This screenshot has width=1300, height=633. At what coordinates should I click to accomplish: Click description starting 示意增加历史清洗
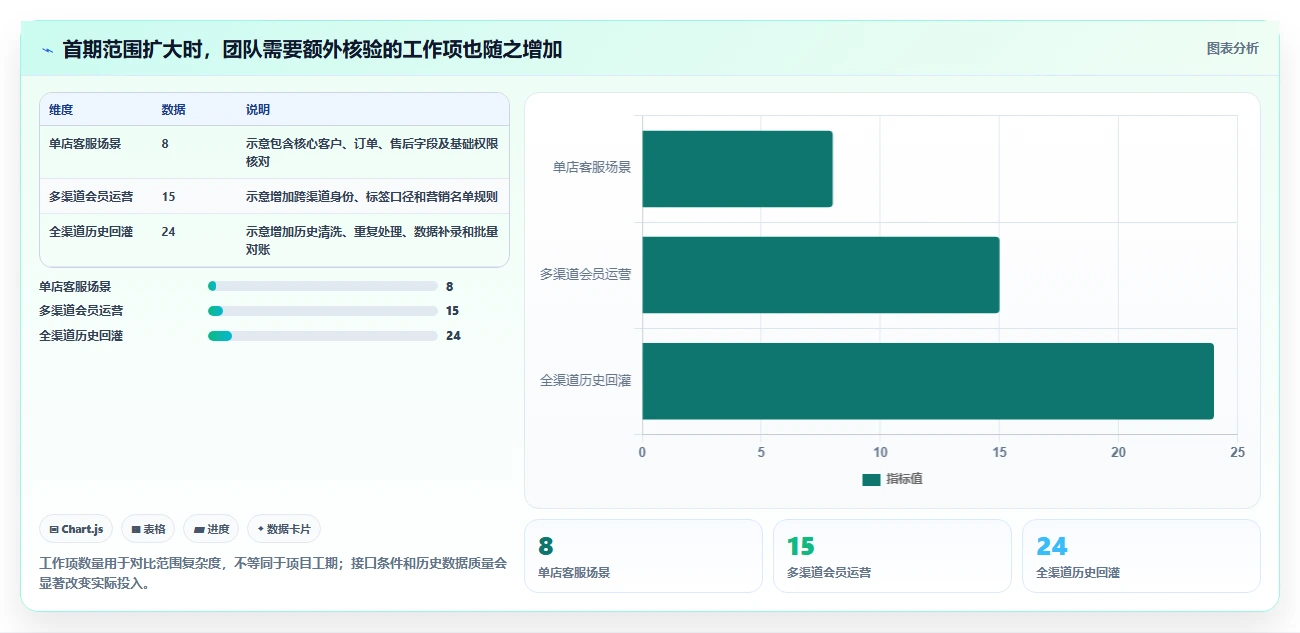coord(372,241)
